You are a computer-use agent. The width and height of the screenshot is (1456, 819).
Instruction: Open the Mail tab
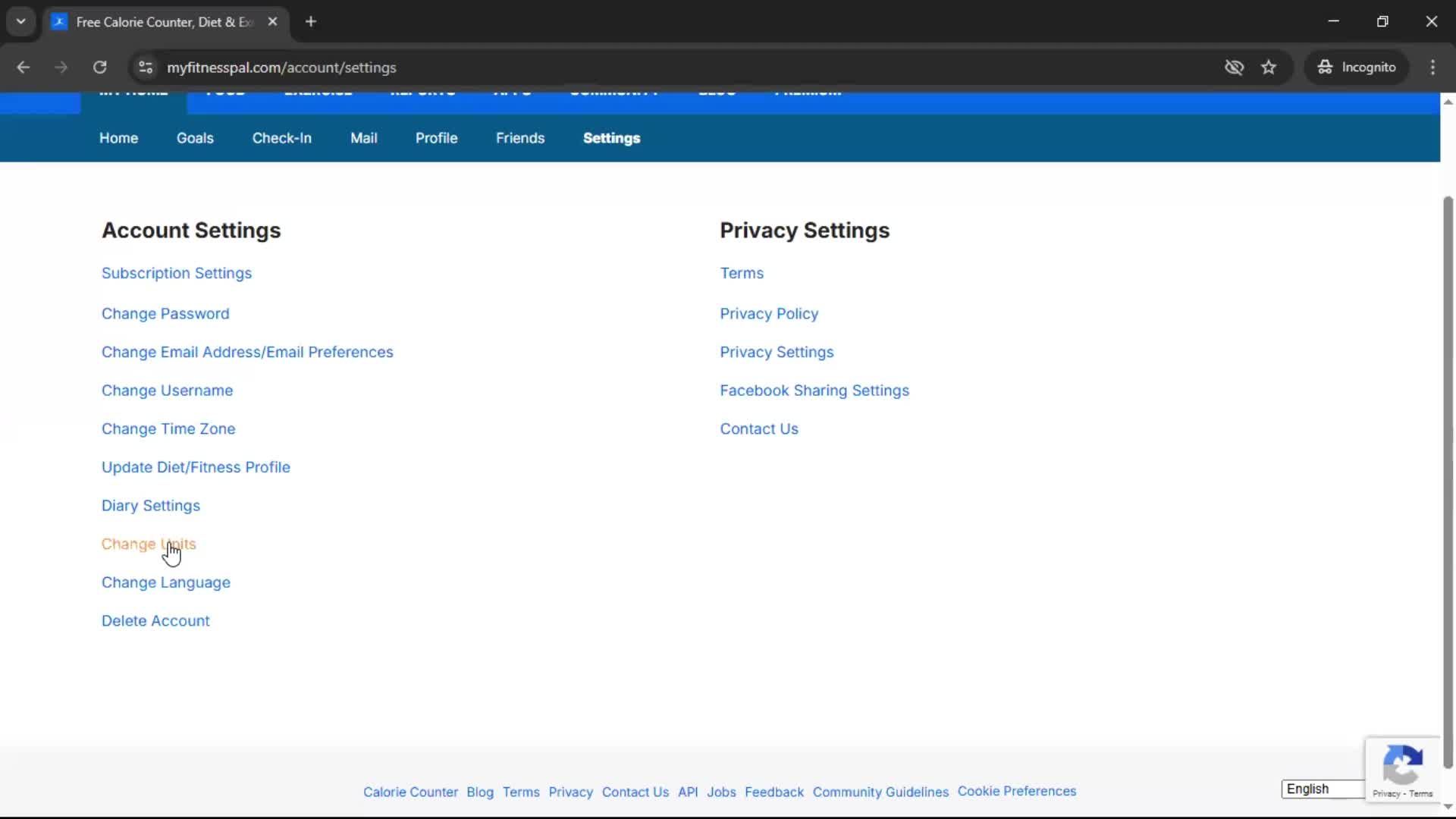(364, 138)
